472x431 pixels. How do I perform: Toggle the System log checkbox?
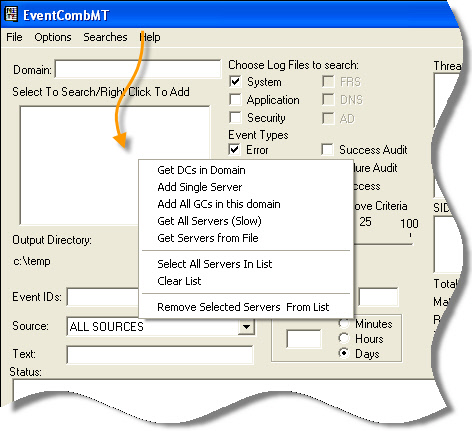click(235, 82)
